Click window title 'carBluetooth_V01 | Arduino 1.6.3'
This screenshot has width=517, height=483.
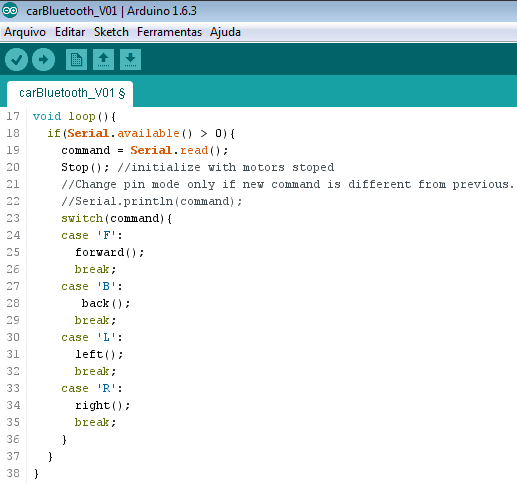(111, 11)
